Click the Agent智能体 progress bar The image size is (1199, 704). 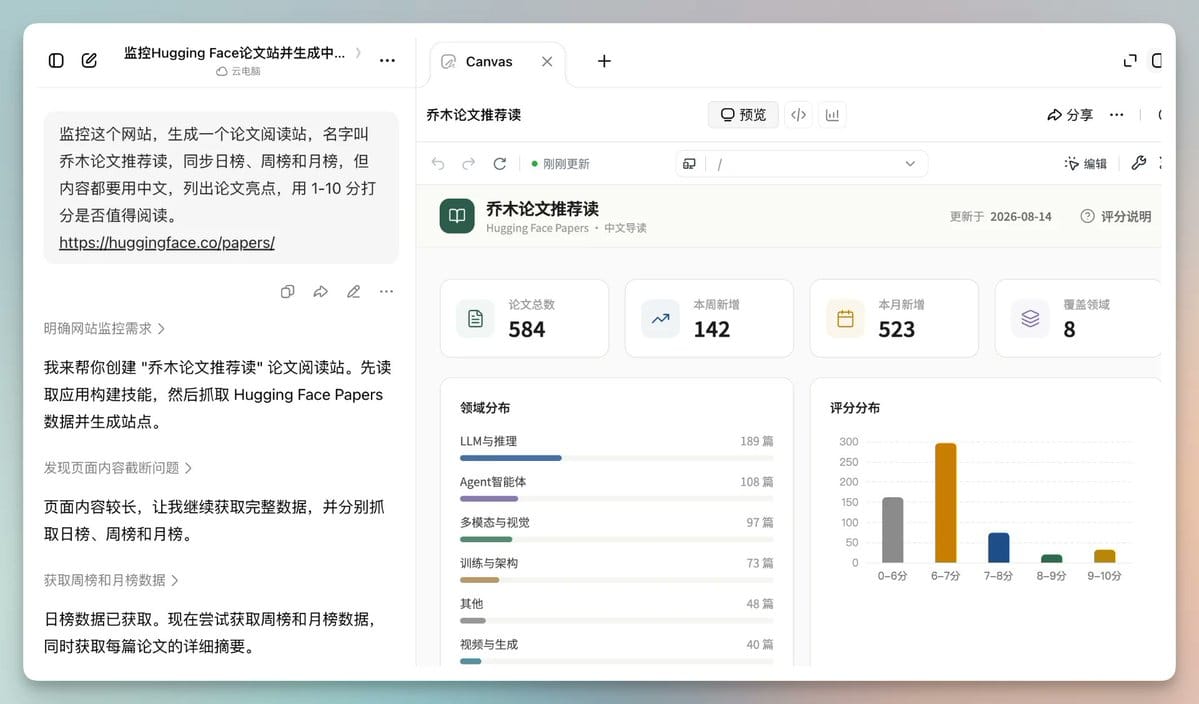(616, 498)
